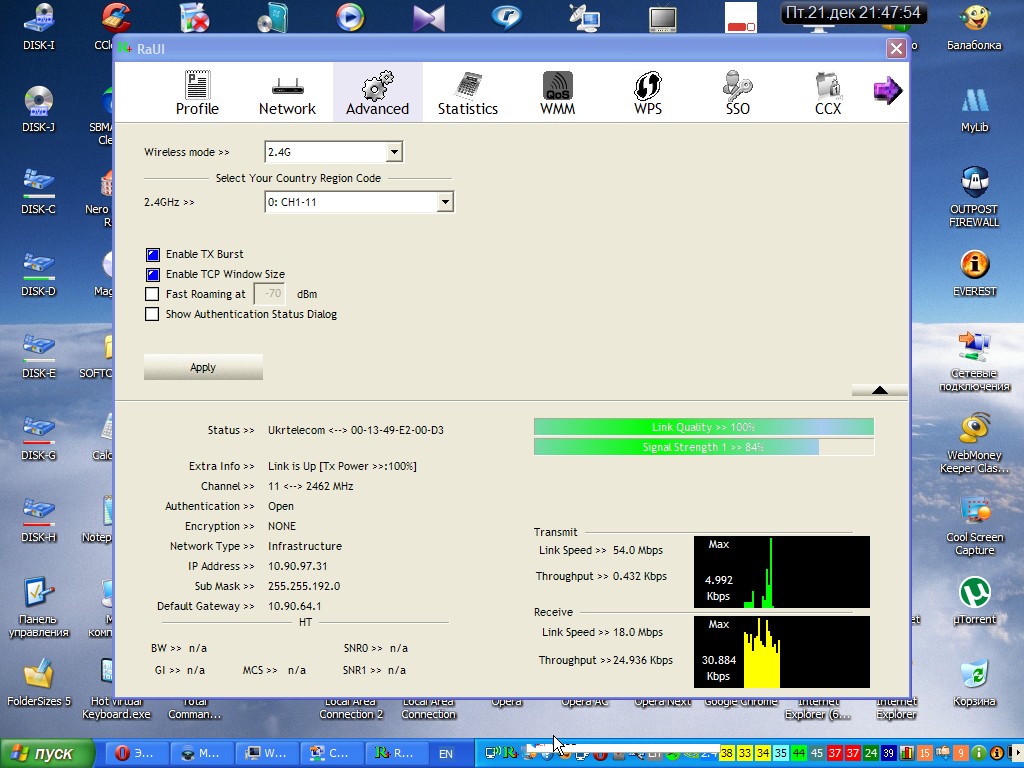Disable the Enable TX Burst checkbox
Screen dimensions: 1024x768
[153, 255]
